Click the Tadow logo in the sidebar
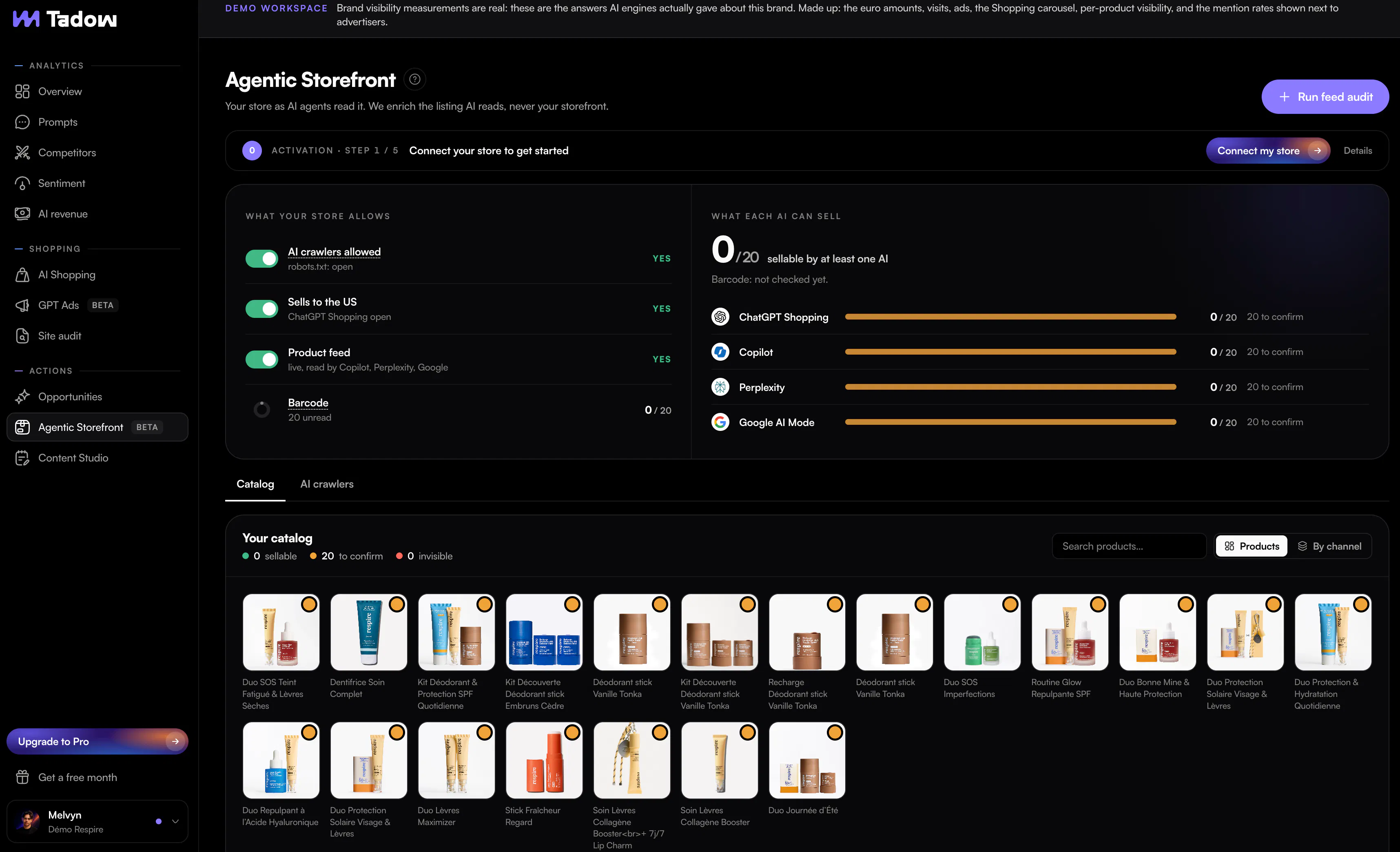 point(65,19)
